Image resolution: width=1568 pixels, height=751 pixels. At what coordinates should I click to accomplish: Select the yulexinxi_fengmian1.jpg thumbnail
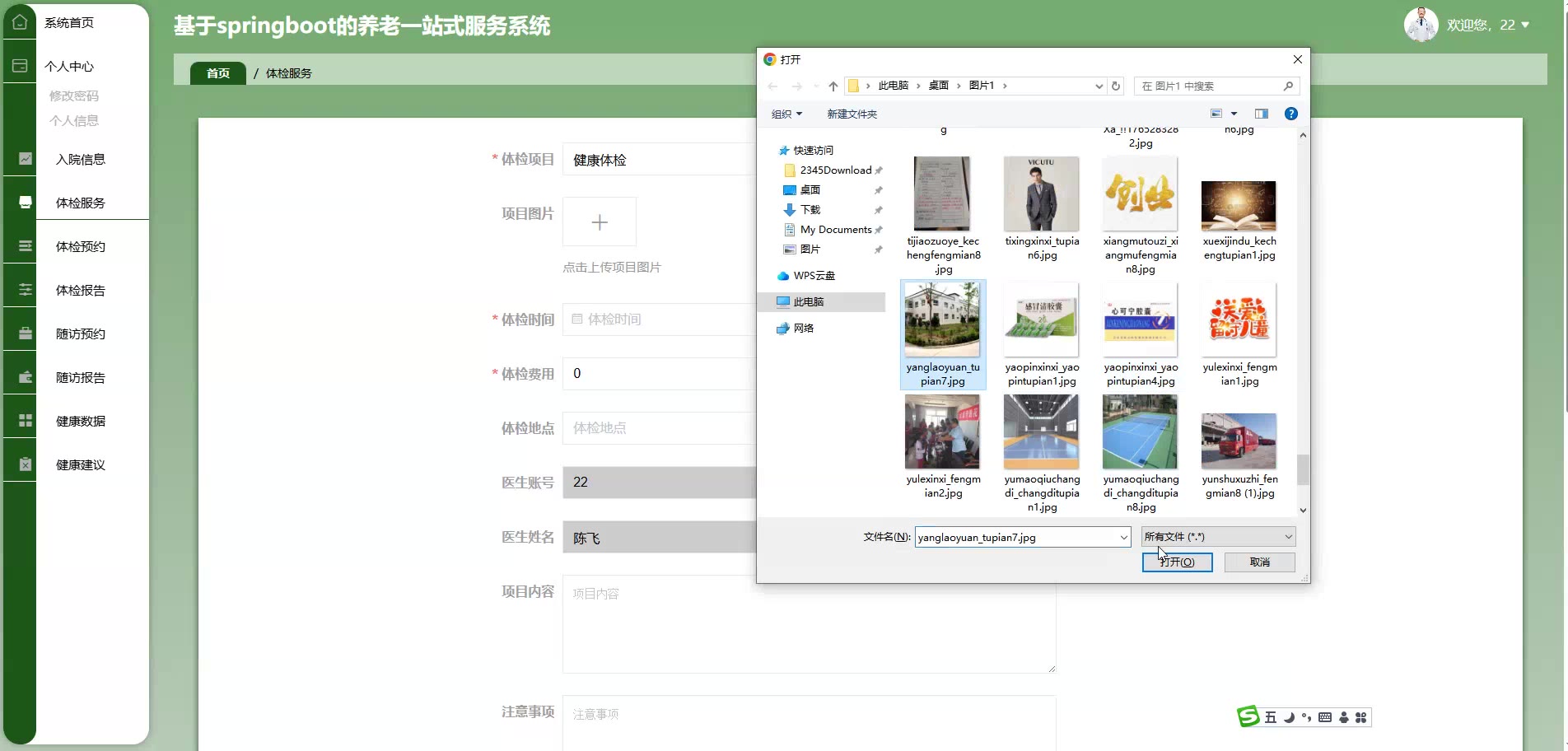pos(1239,321)
